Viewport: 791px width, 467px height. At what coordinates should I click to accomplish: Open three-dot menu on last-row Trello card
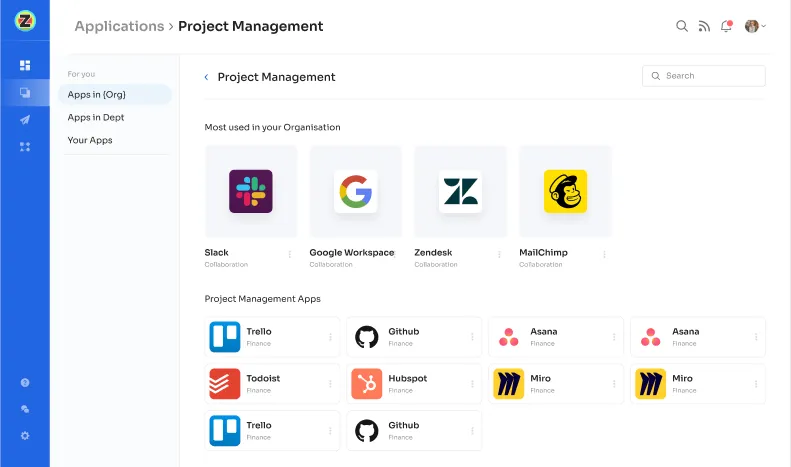pyautogui.click(x=330, y=431)
